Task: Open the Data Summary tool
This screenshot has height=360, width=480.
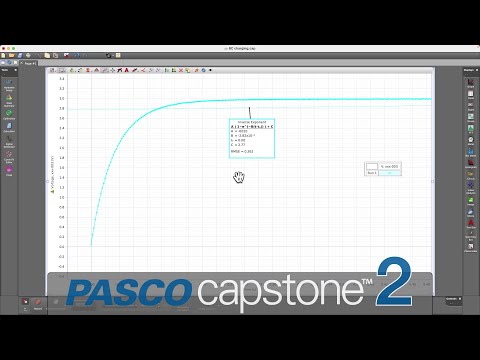Action: tap(9, 100)
